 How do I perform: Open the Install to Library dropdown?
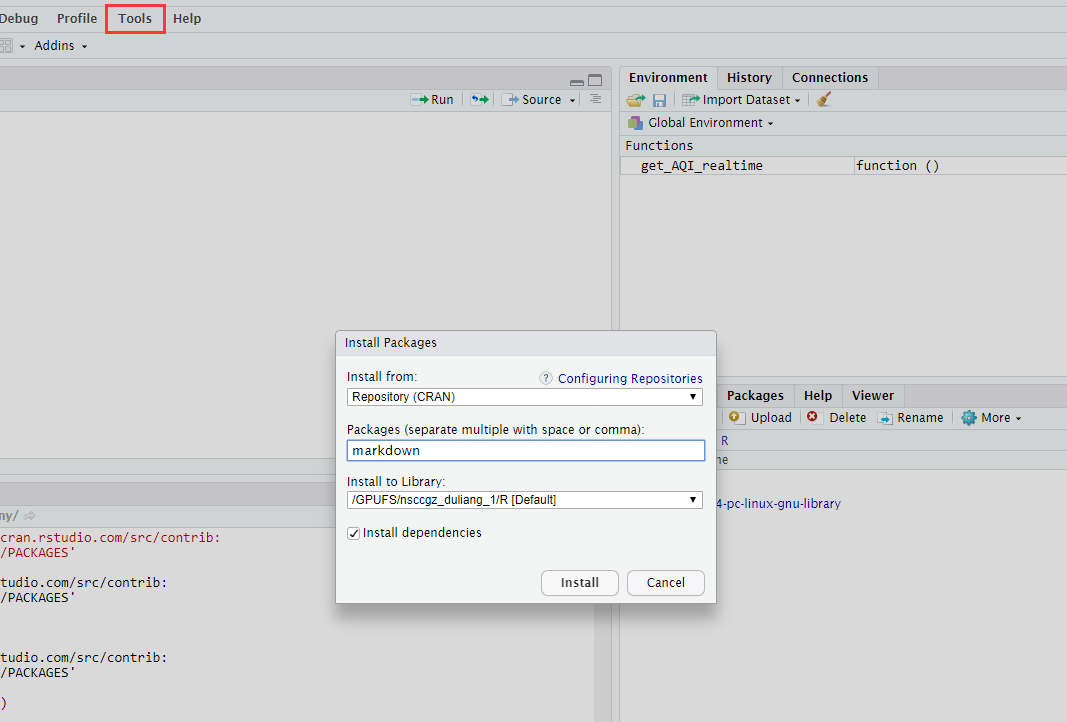pos(525,500)
